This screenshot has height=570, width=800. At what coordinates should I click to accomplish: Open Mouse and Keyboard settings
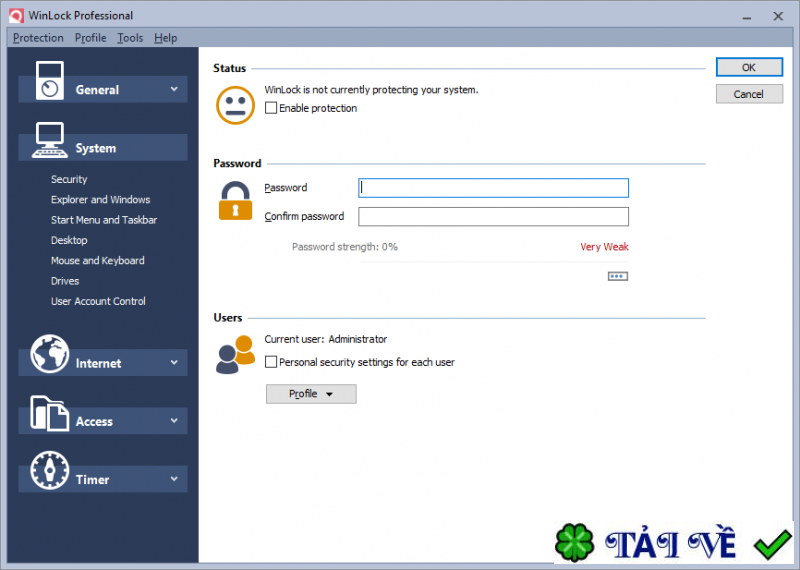(97, 261)
